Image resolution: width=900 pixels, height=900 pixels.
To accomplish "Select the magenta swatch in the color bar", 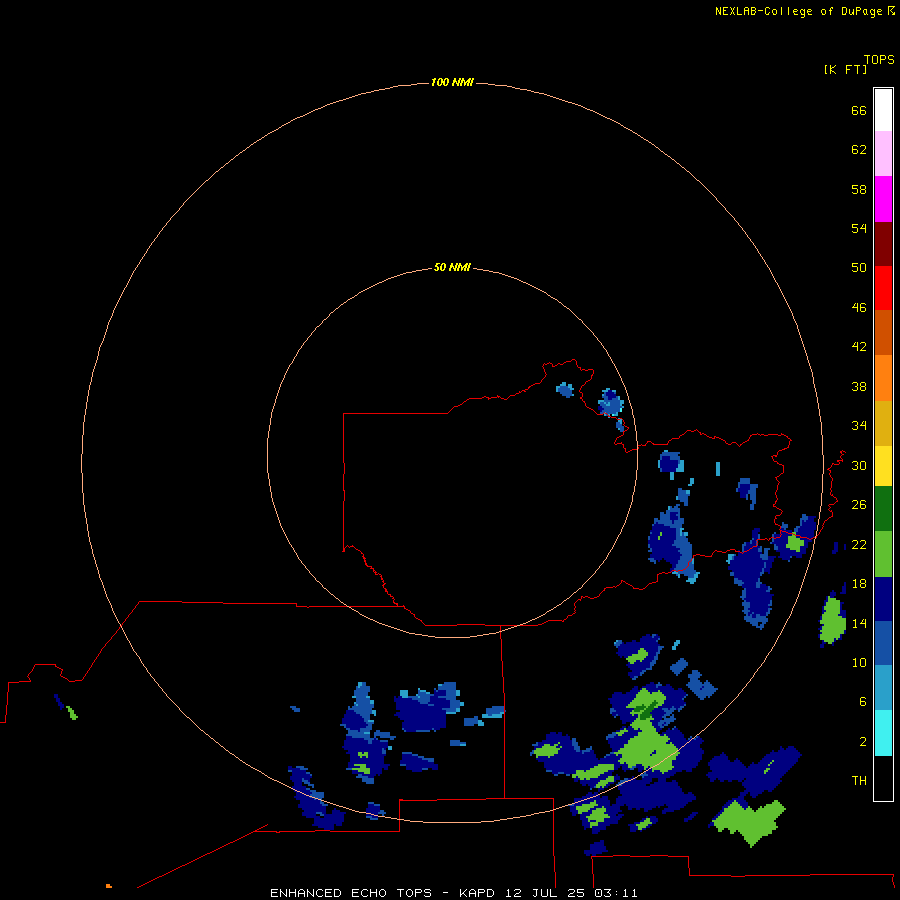I will pyautogui.click(x=883, y=199).
